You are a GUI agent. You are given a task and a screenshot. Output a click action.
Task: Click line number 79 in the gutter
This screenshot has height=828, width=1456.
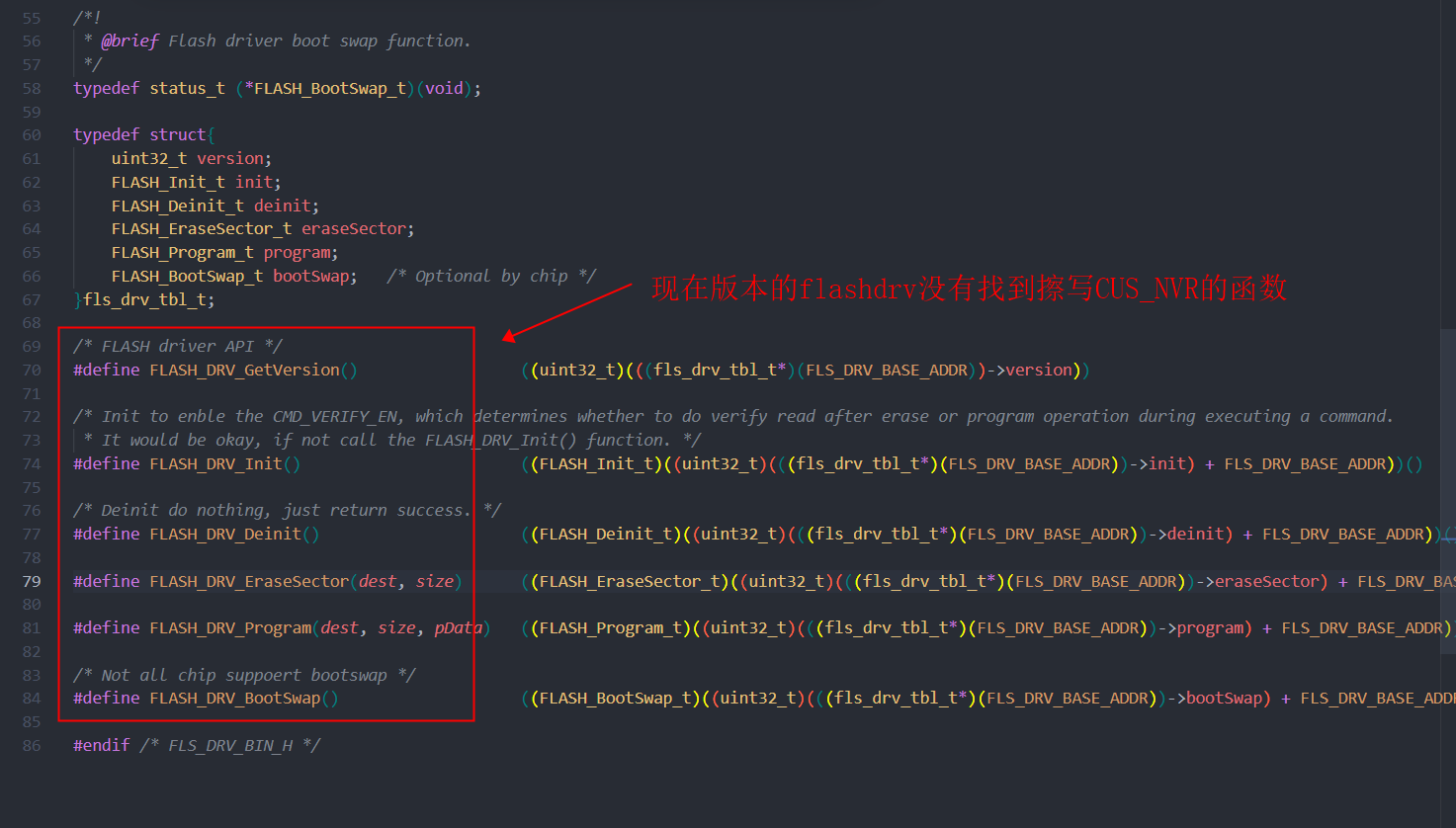(x=31, y=581)
